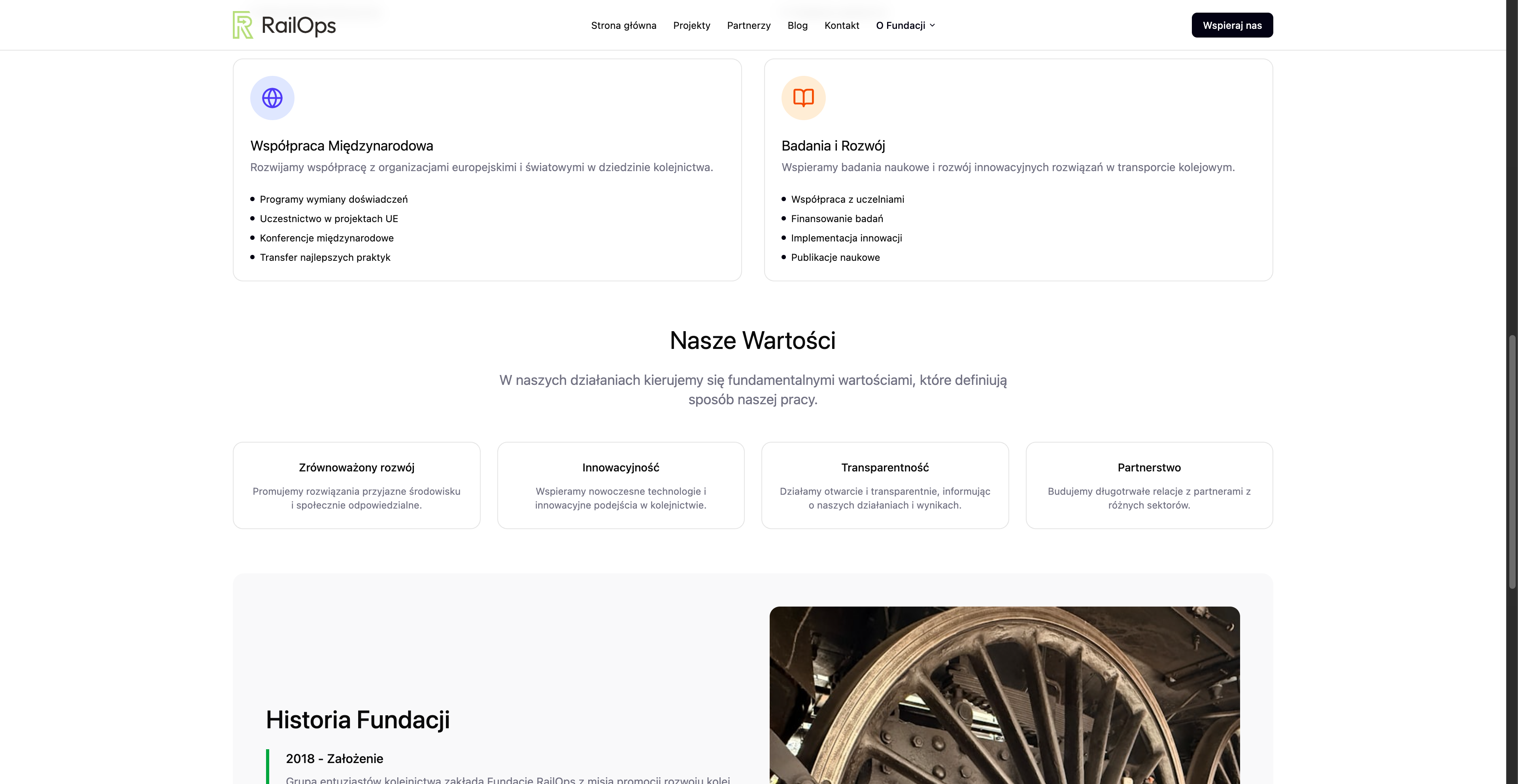Click the locomotive wheel photo
The image size is (1518, 784).
[x=1004, y=695]
